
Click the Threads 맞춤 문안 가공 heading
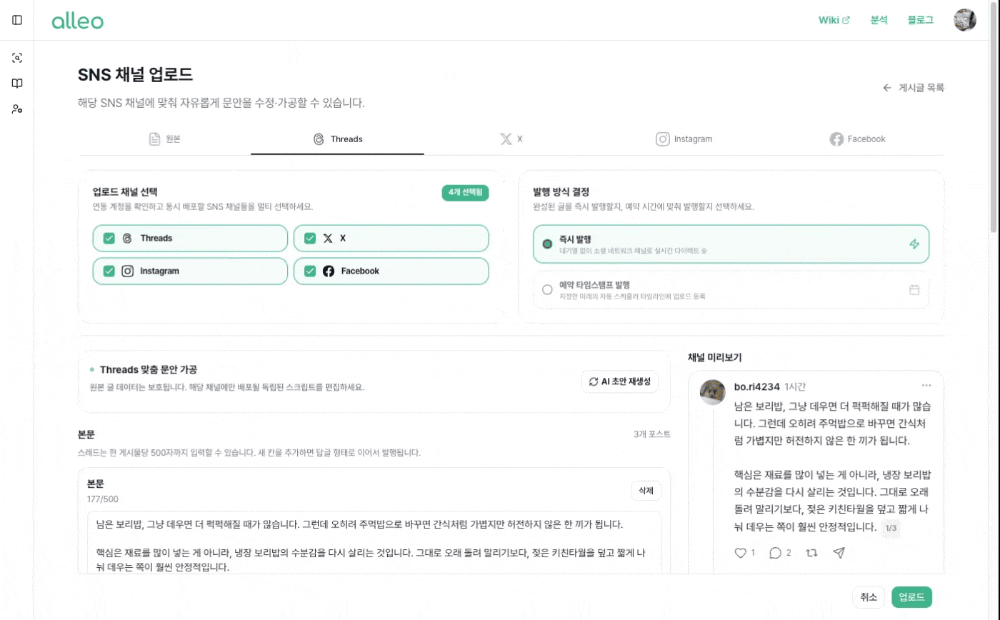pyautogui.click(x=148, y=369)
